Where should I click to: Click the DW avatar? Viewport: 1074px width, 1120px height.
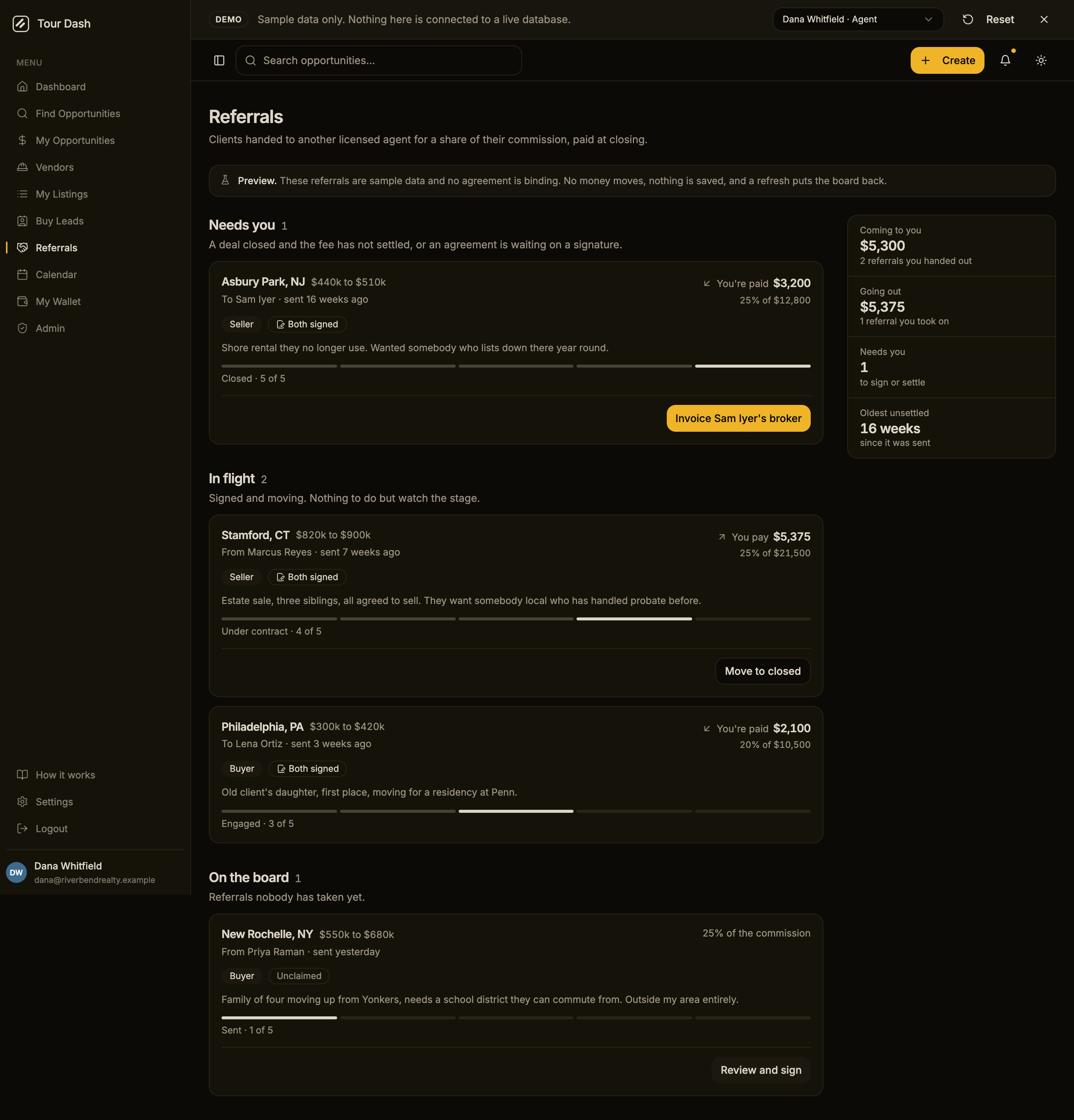click(16, 872)
